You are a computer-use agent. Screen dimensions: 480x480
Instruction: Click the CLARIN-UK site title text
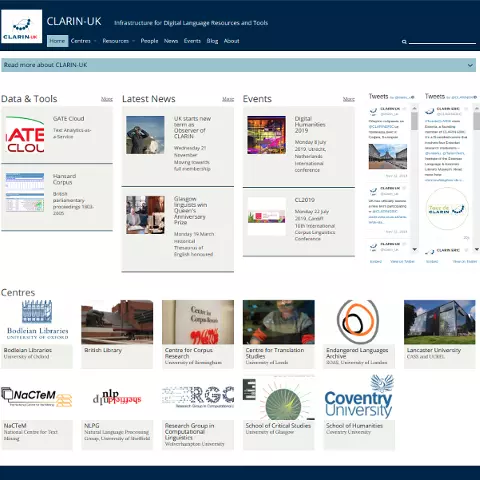click(74, 21)
